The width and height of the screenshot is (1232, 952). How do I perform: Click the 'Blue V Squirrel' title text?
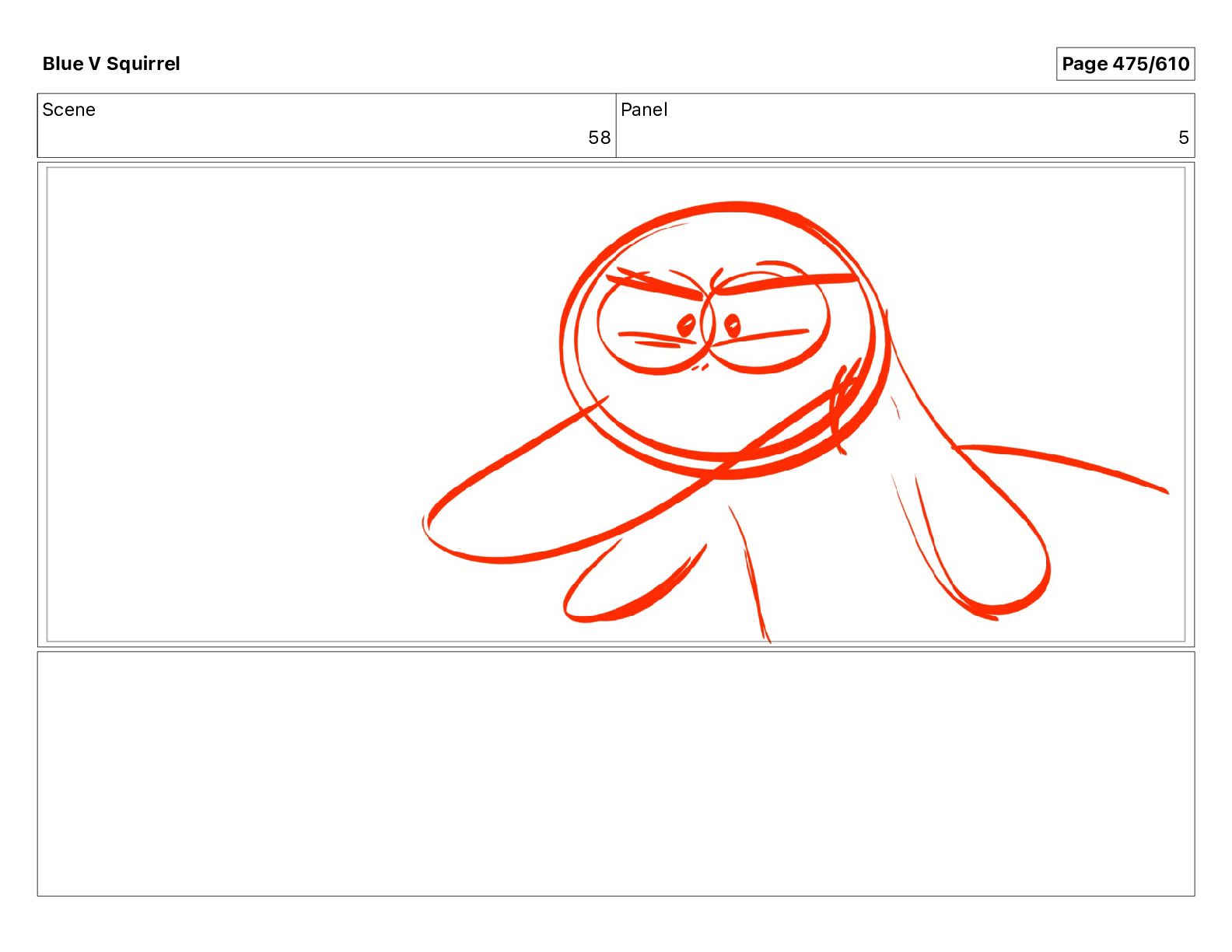[111, 64]
